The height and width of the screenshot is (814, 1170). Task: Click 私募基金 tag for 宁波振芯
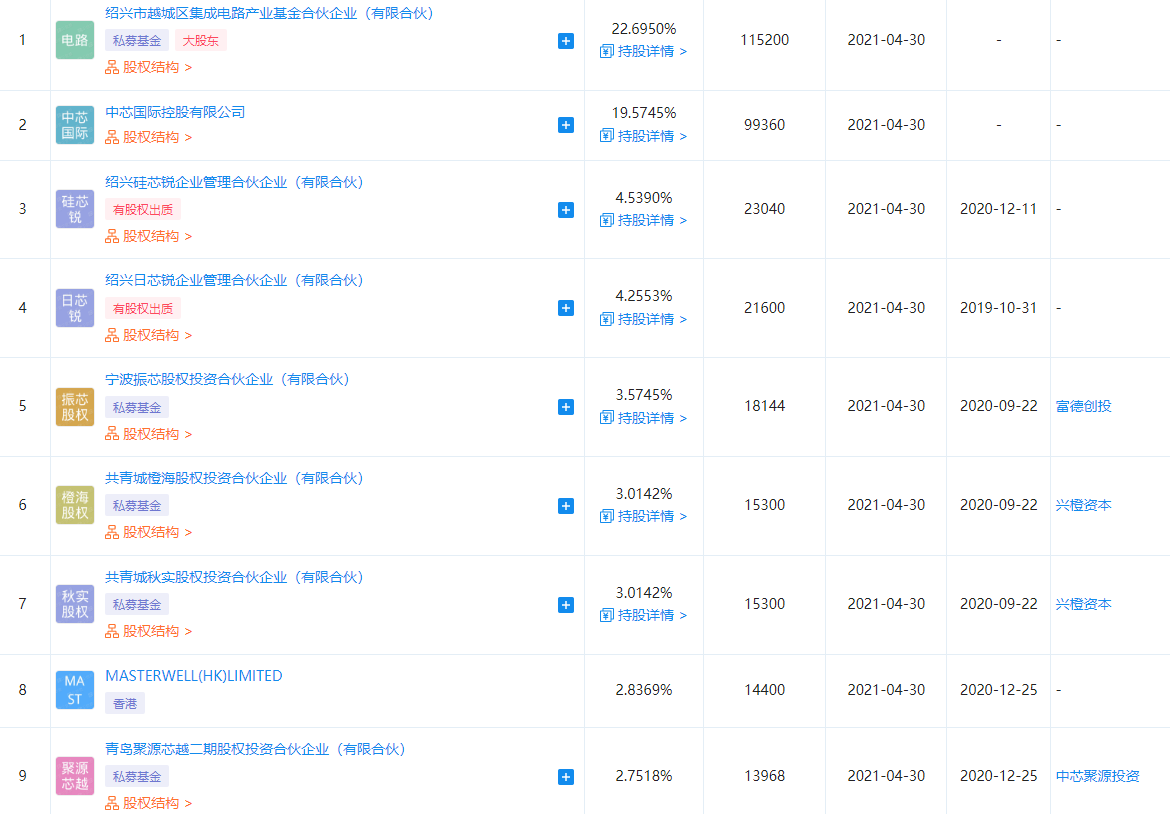click(137, 407)
